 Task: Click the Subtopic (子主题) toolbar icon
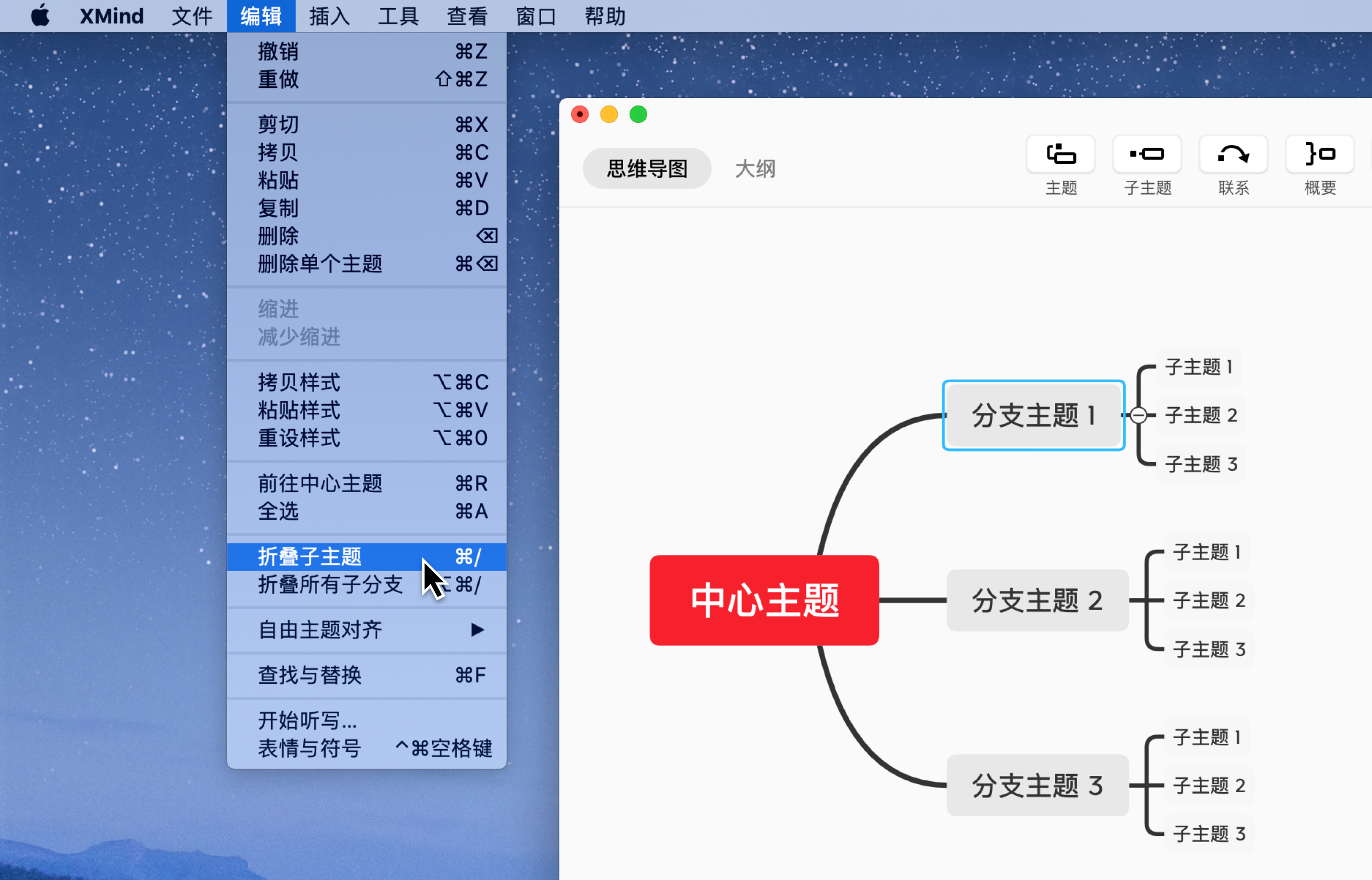click(x=1147, y=154)
